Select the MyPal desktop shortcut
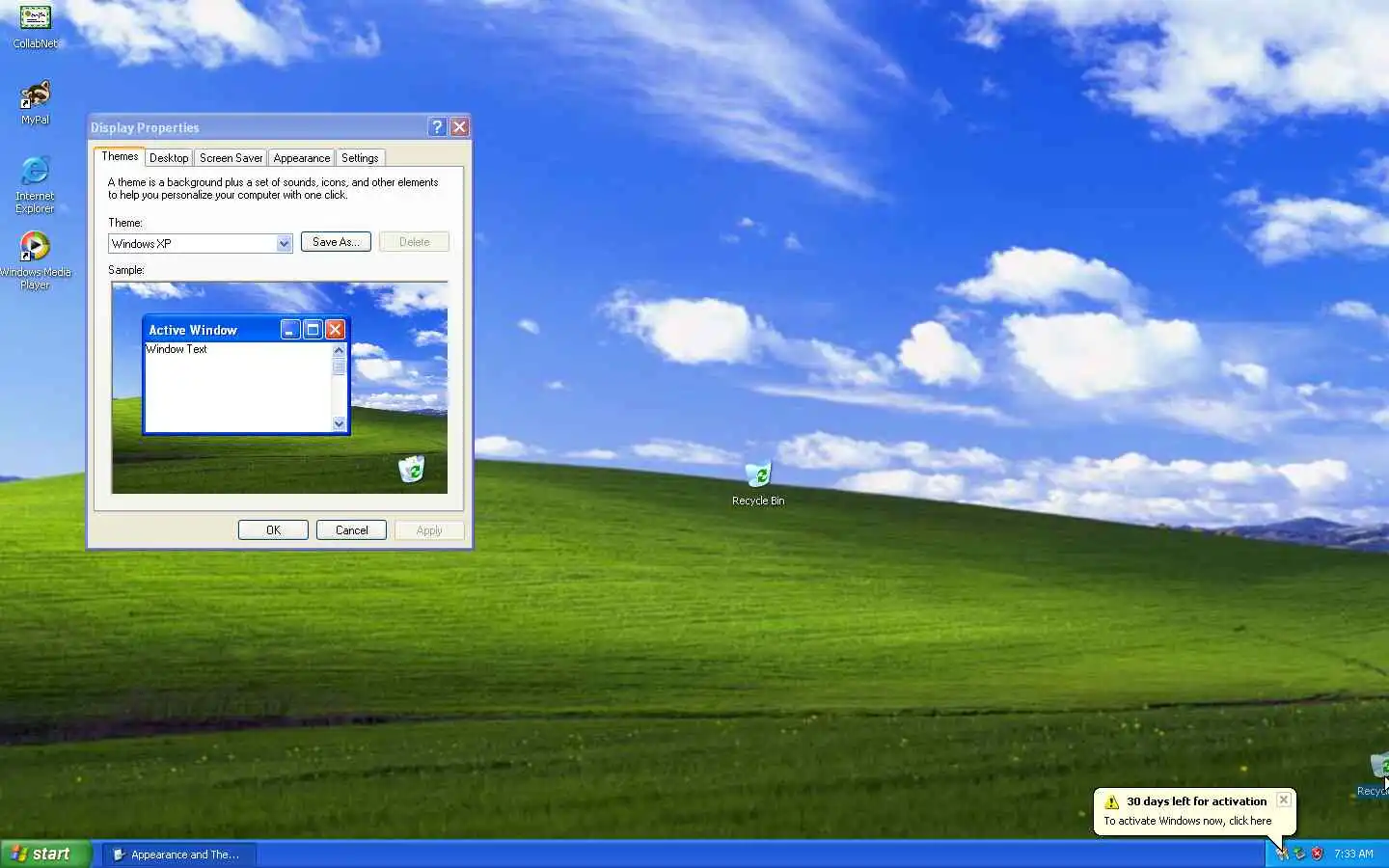 (35, 102)
